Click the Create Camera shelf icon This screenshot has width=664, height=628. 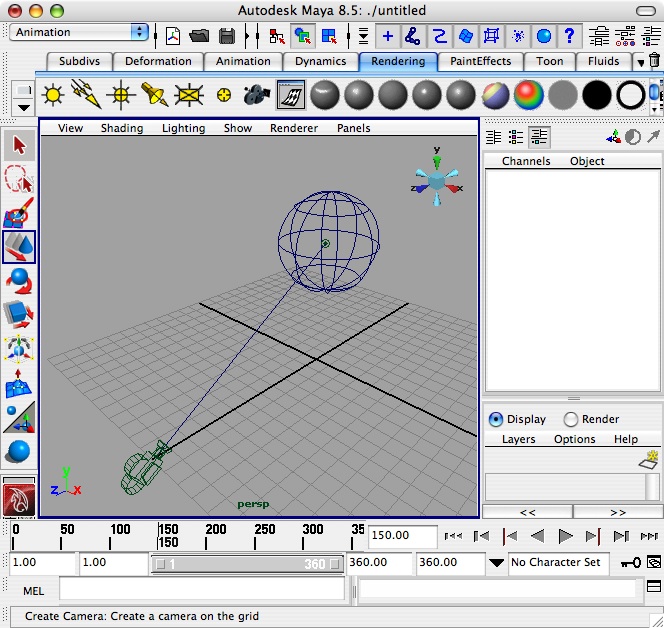point(257,96)
